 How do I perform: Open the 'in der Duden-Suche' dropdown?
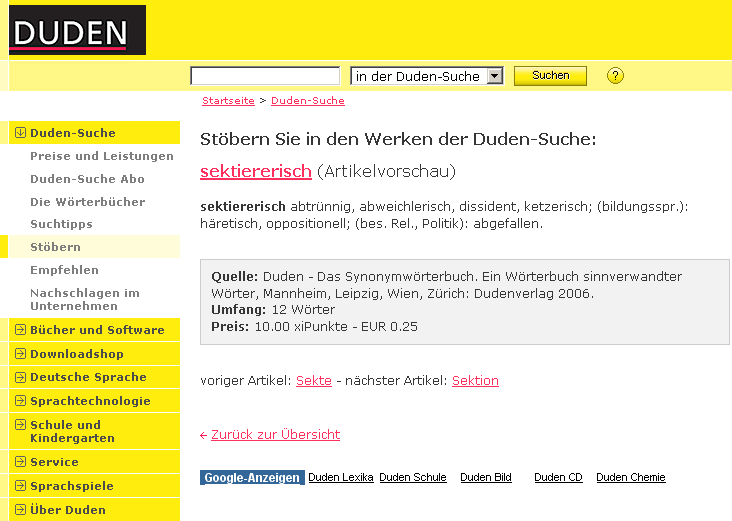[427, 76]
